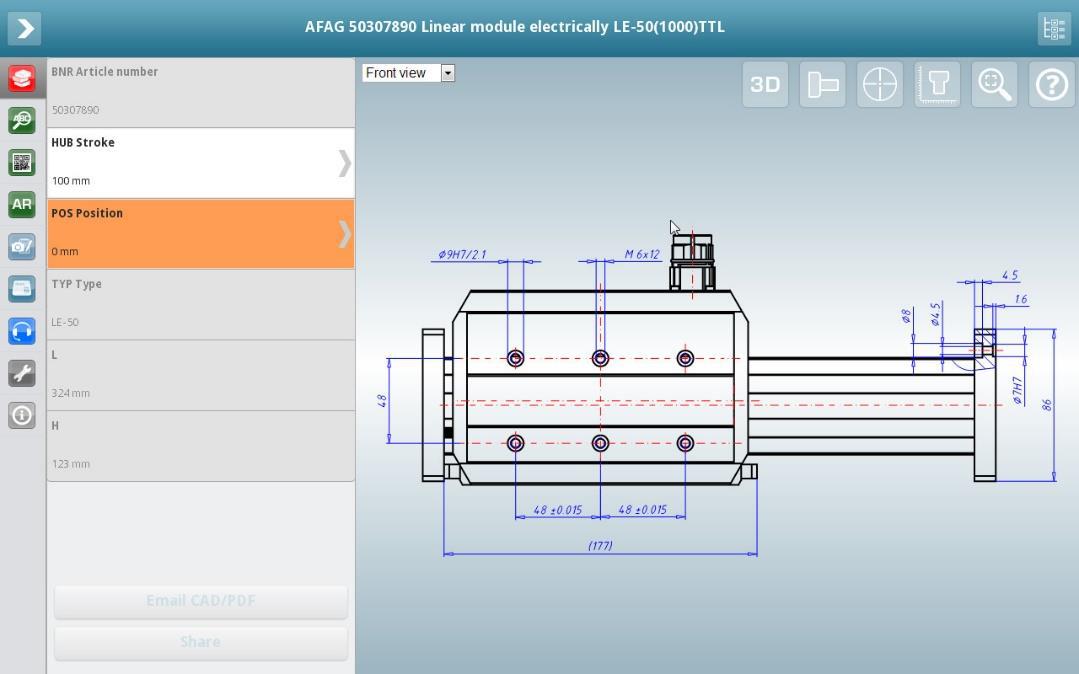Screen dimensions: 1079x674
Task: Click the zoom-to-fit magnifier icon
Action: coord(994,85)
